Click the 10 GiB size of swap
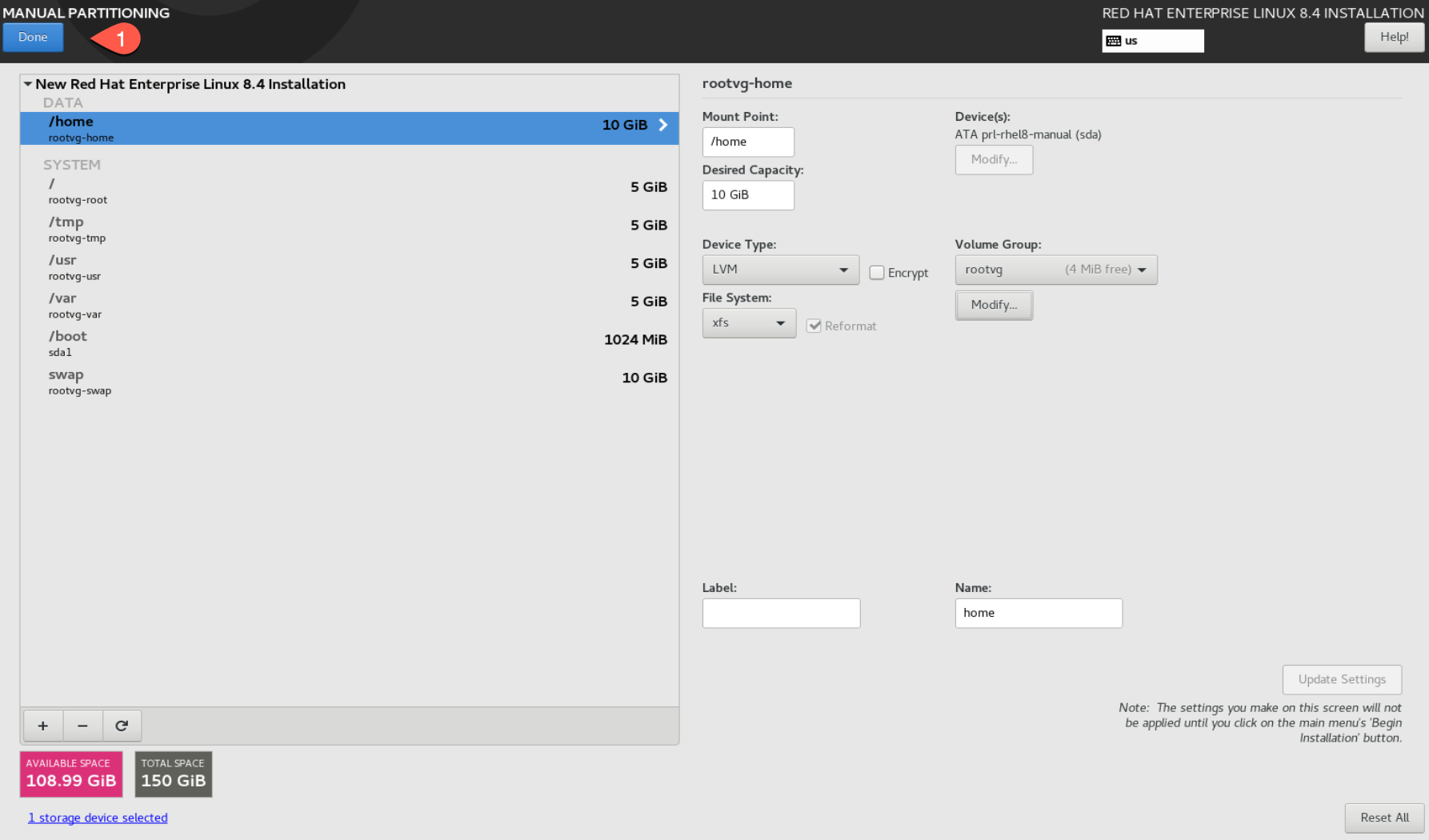Screen dimensions: 1429x840 point(644,378)
